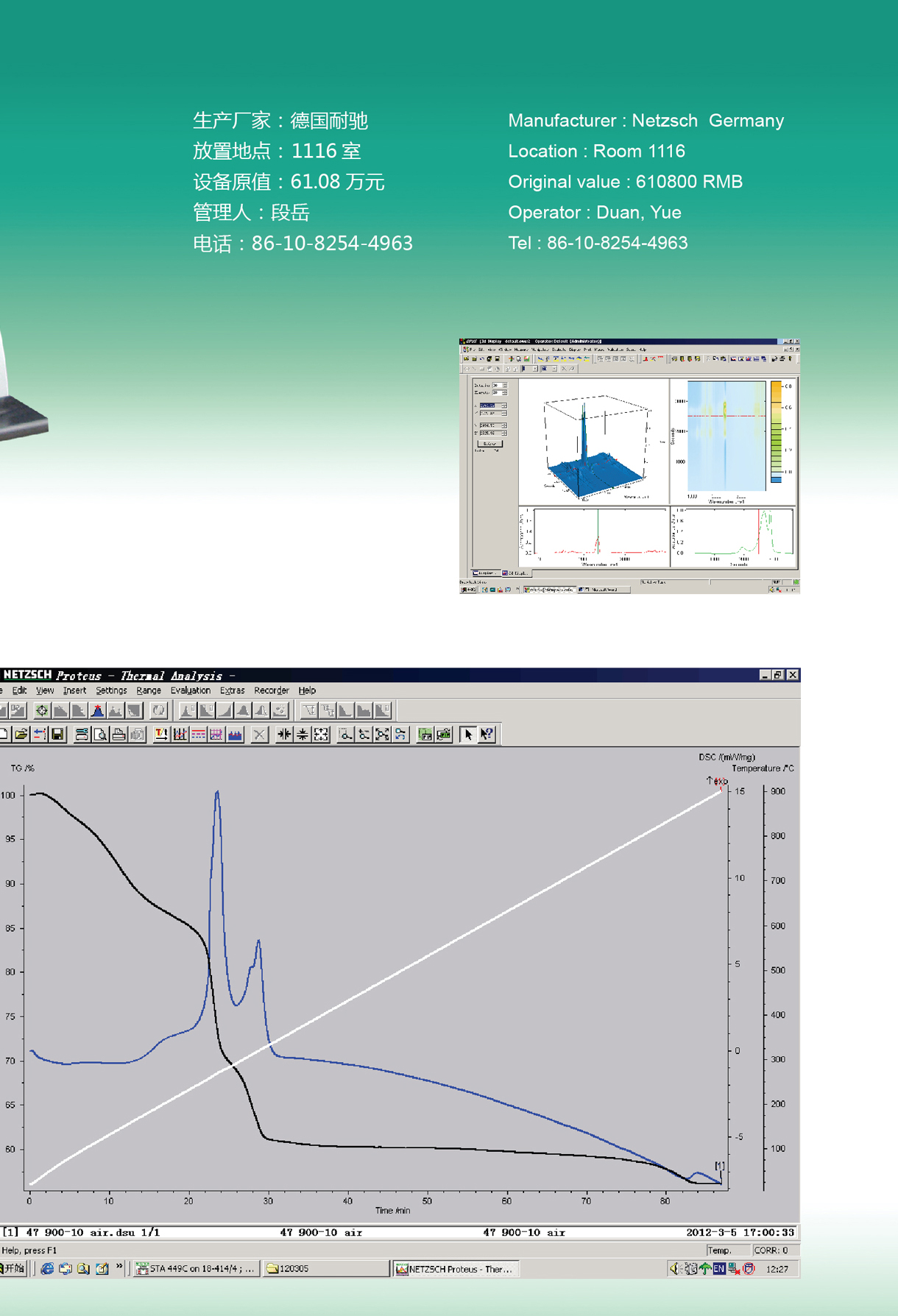The height and width of the screenshot is (1316, 898).
Task: Click the first green panel icon in the toolbar
Action: coord(425,734)
